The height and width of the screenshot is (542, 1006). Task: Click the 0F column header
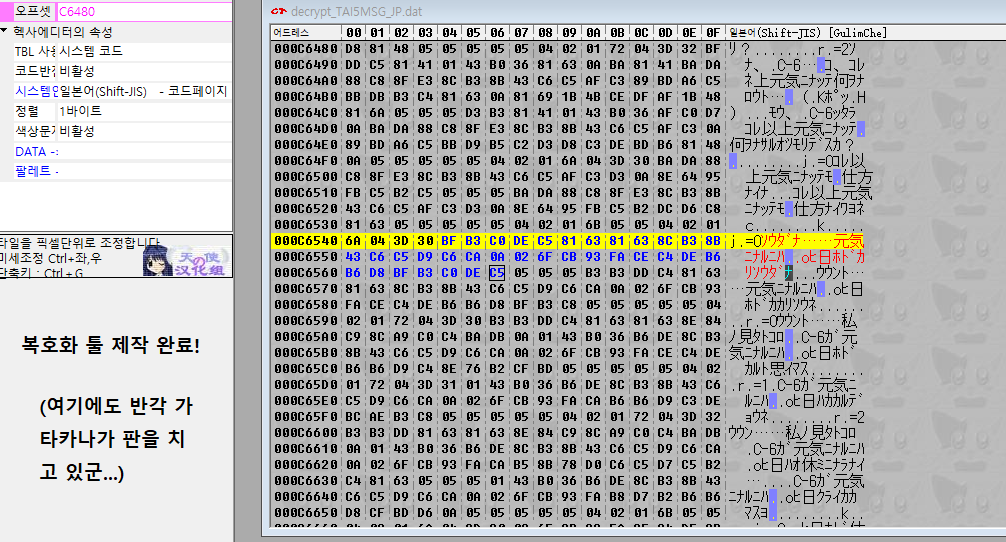coord(713,32)
